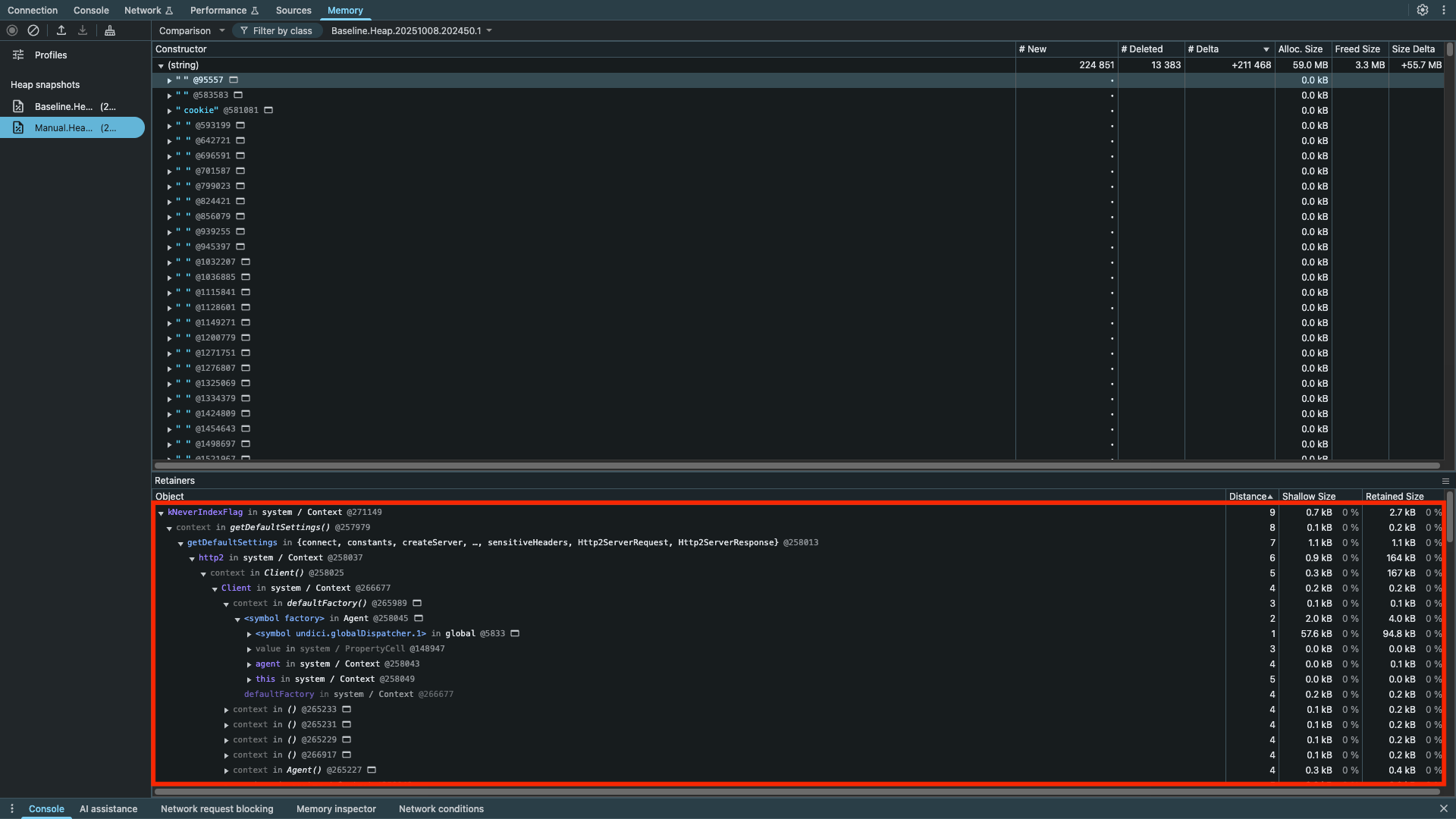Open the Memory inspector drawer tab
Screen dimensions: 1456x819
click(x=336, y=808)
